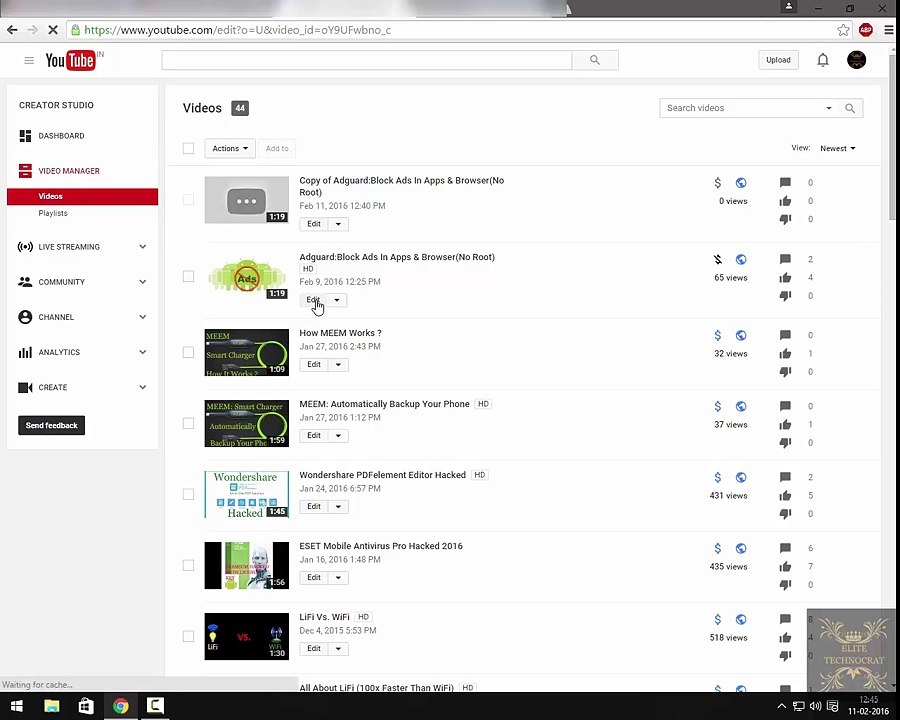Click Edit for Wondershare PDFelement Editor Hacked

(314, 506)
